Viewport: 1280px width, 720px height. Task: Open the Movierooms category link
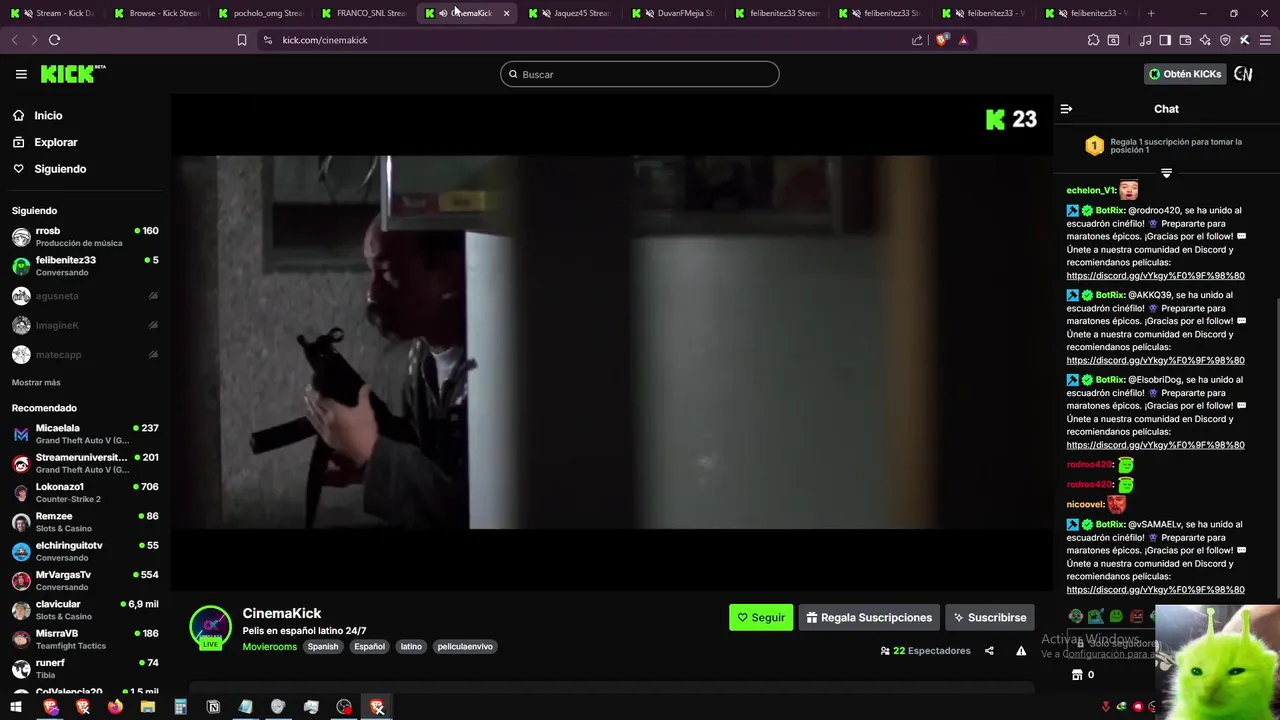coord(269,647)
